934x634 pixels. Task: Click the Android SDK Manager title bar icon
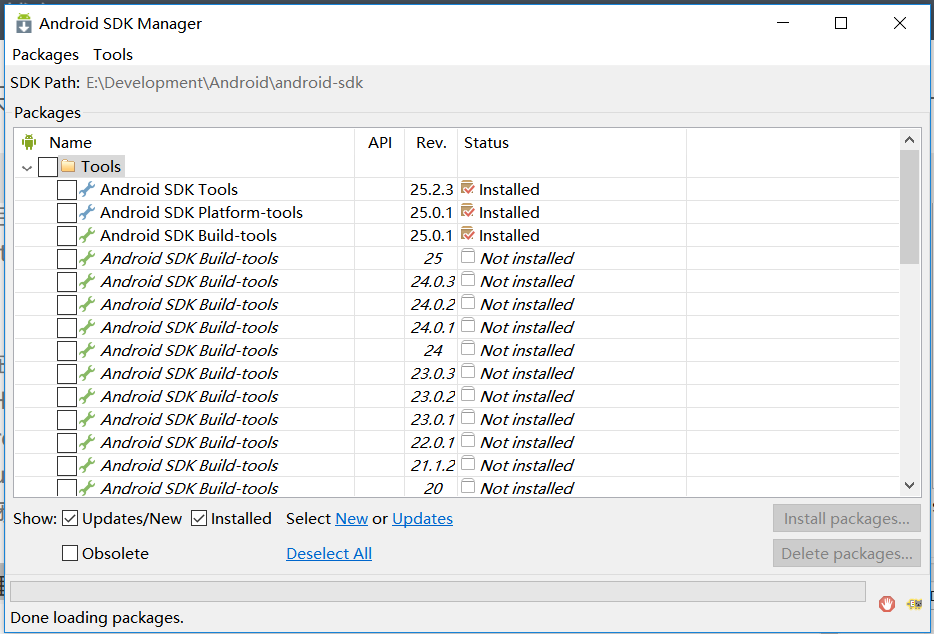coord(24,23)
